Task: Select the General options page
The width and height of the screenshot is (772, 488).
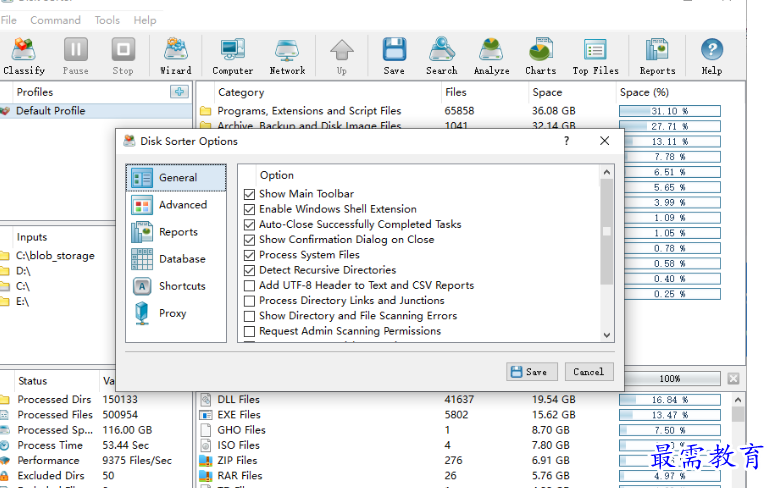Action: [x=176, y=178]
